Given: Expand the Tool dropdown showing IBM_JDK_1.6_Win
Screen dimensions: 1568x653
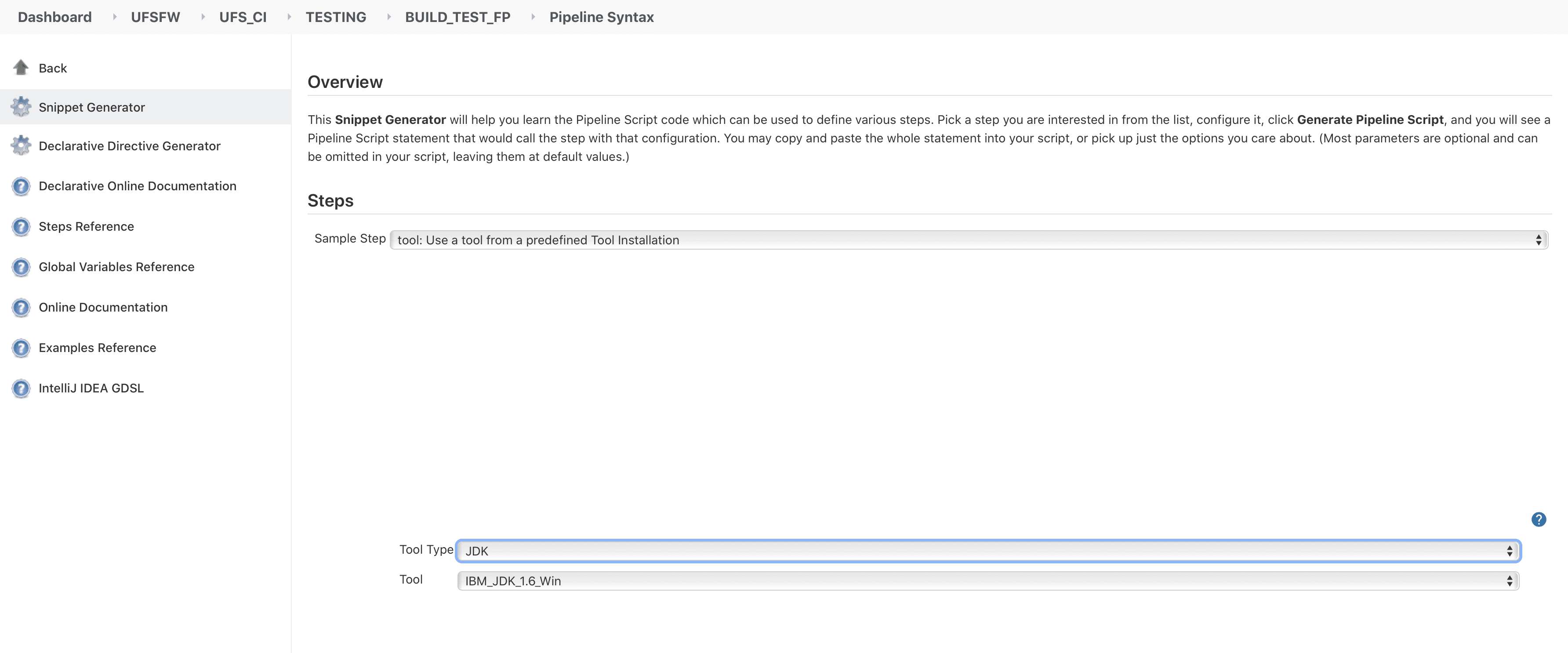Looking at the screenshot, I should (x=988, y=580).
